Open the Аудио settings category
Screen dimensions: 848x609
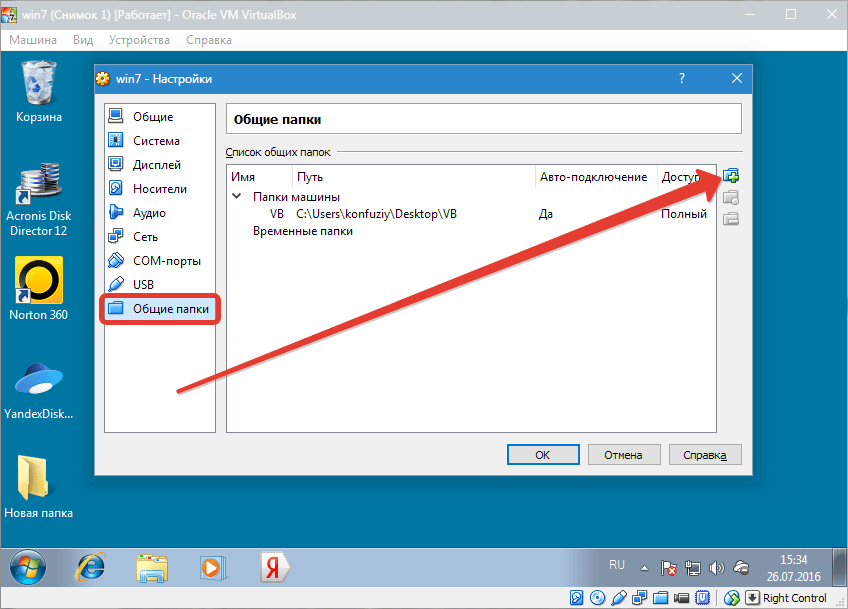pos(160,212)
